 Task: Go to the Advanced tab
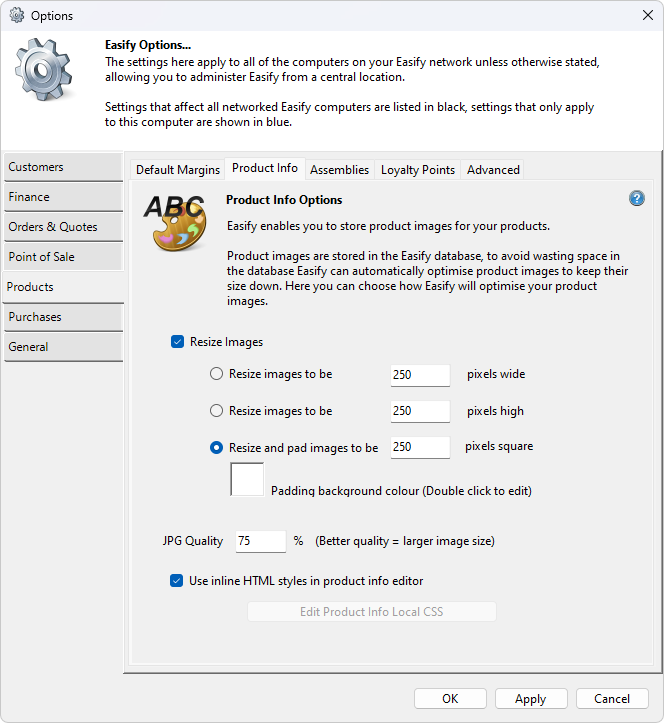click(493, 170)
